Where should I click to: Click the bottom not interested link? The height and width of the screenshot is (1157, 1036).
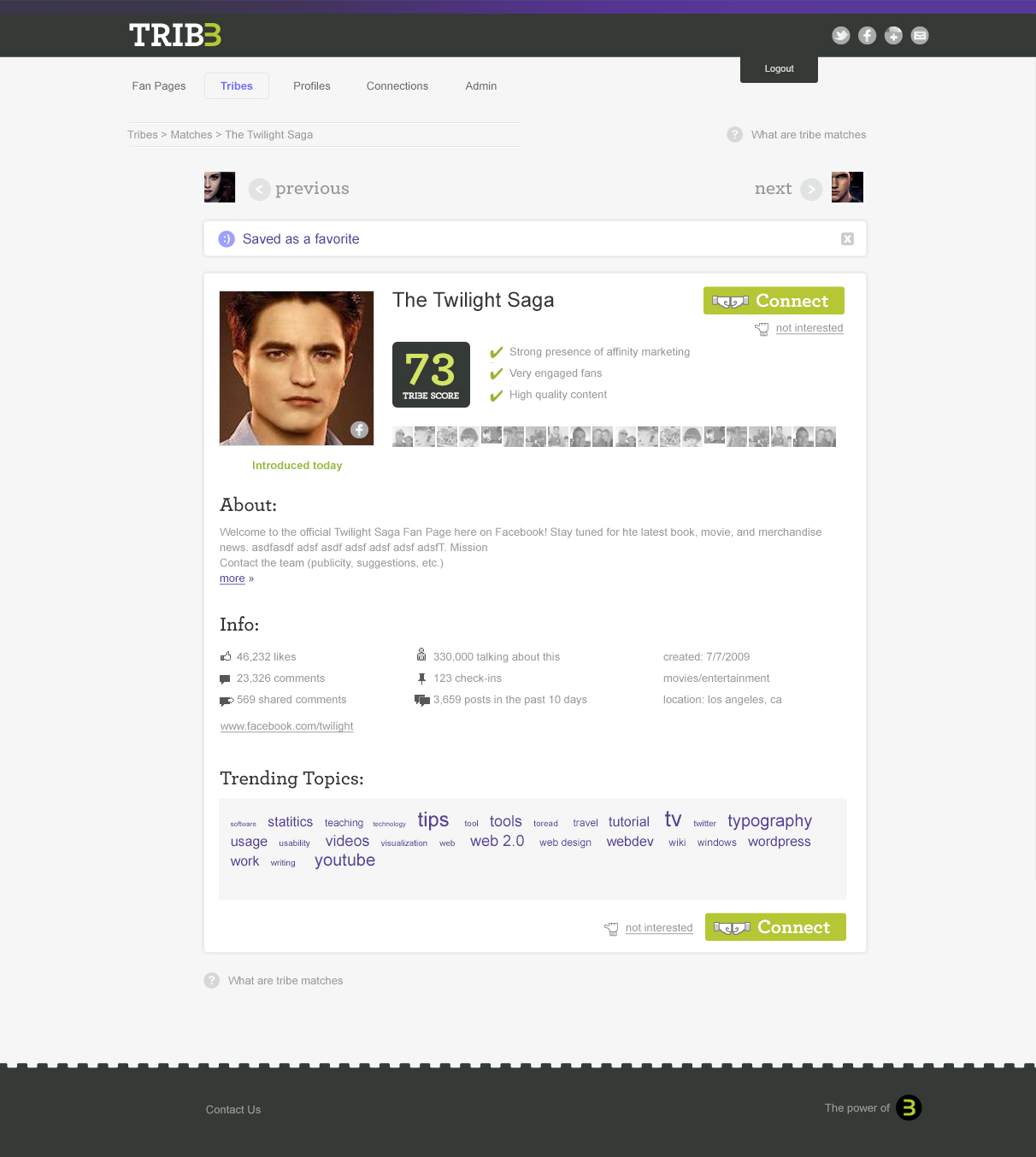click(x=659, y=928)
